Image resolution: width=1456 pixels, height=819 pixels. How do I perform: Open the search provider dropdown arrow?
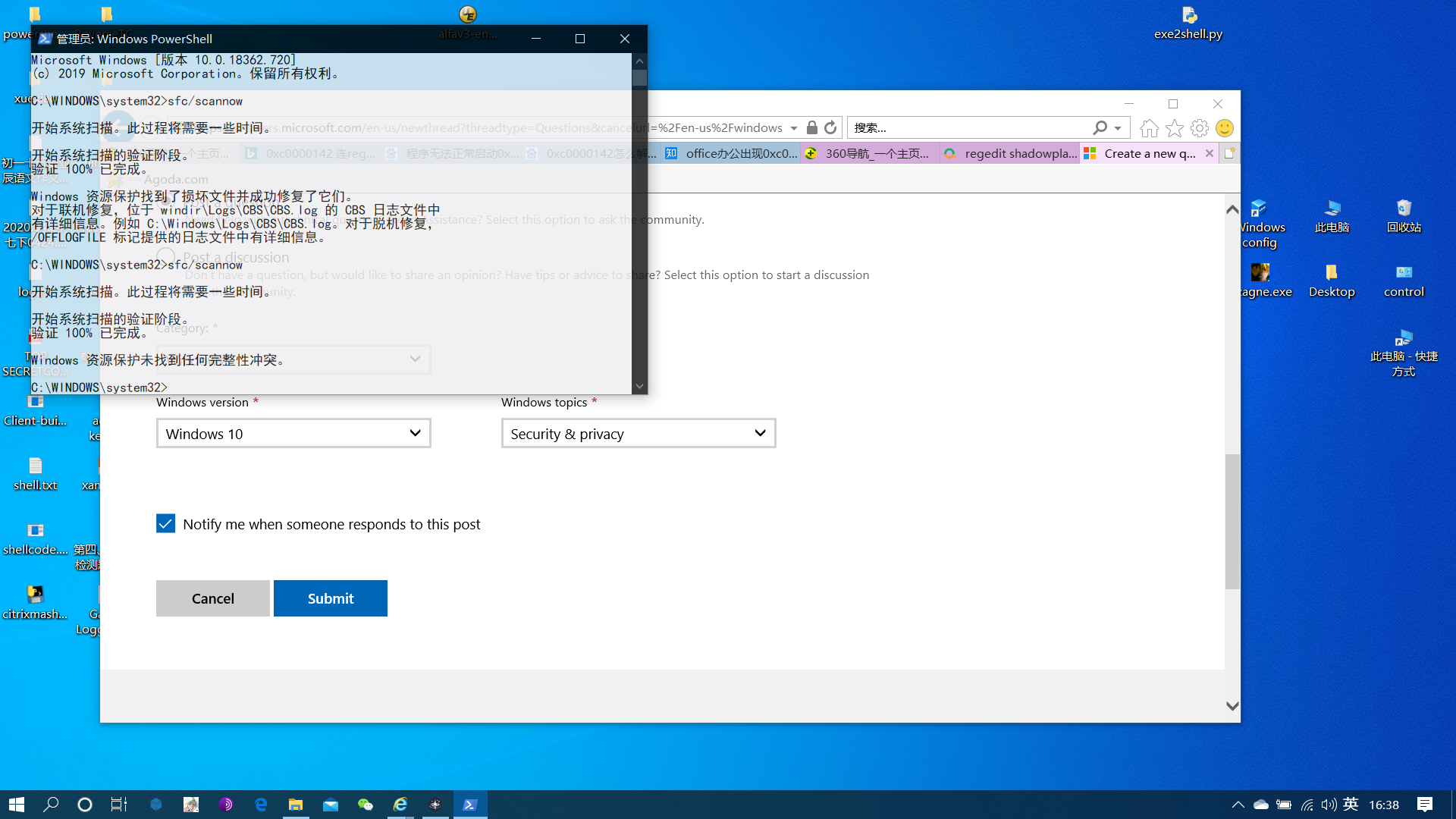point(1118,127)
